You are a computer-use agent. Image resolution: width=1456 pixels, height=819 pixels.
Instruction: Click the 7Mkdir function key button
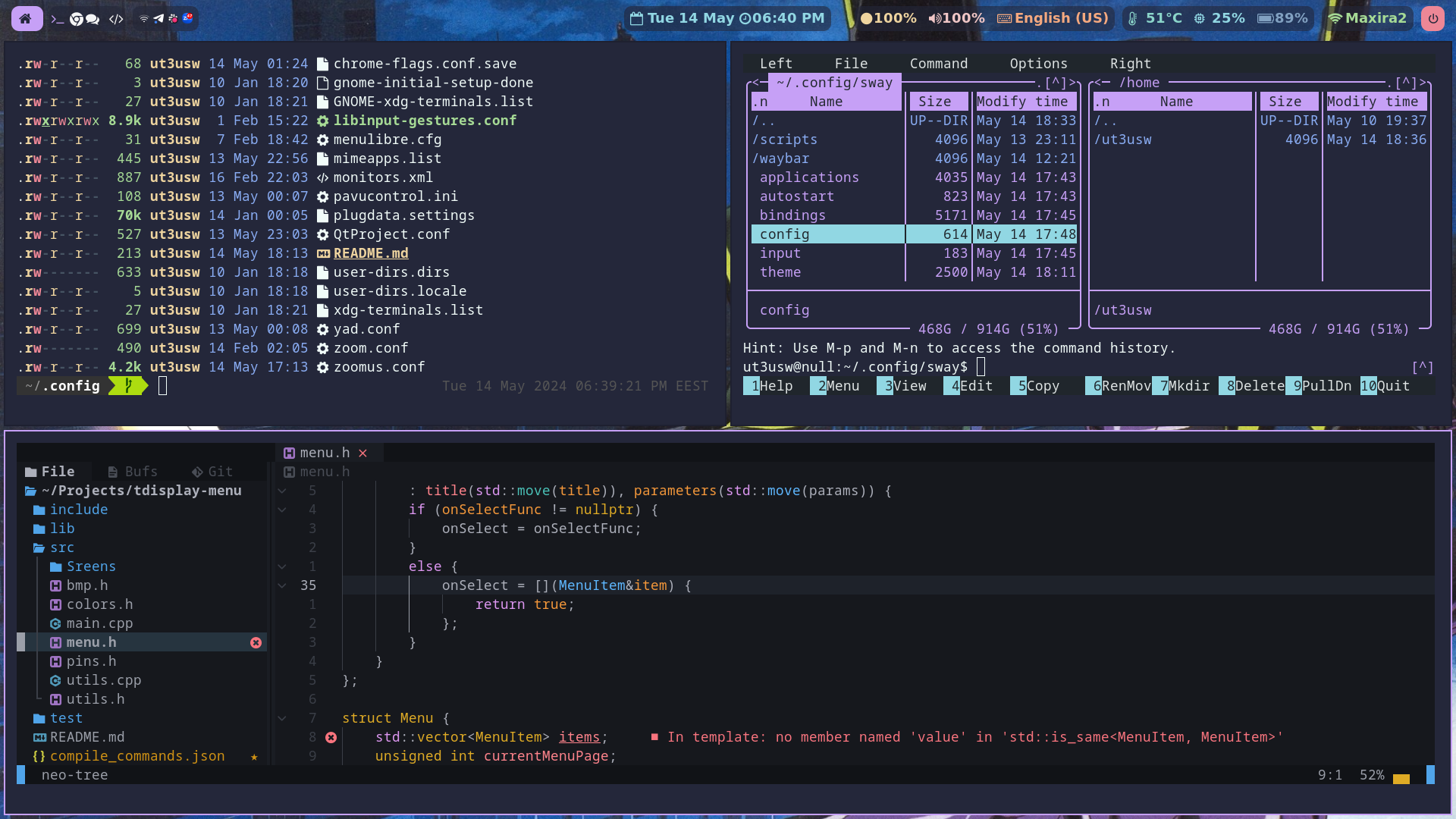[x=1188, y=385]
